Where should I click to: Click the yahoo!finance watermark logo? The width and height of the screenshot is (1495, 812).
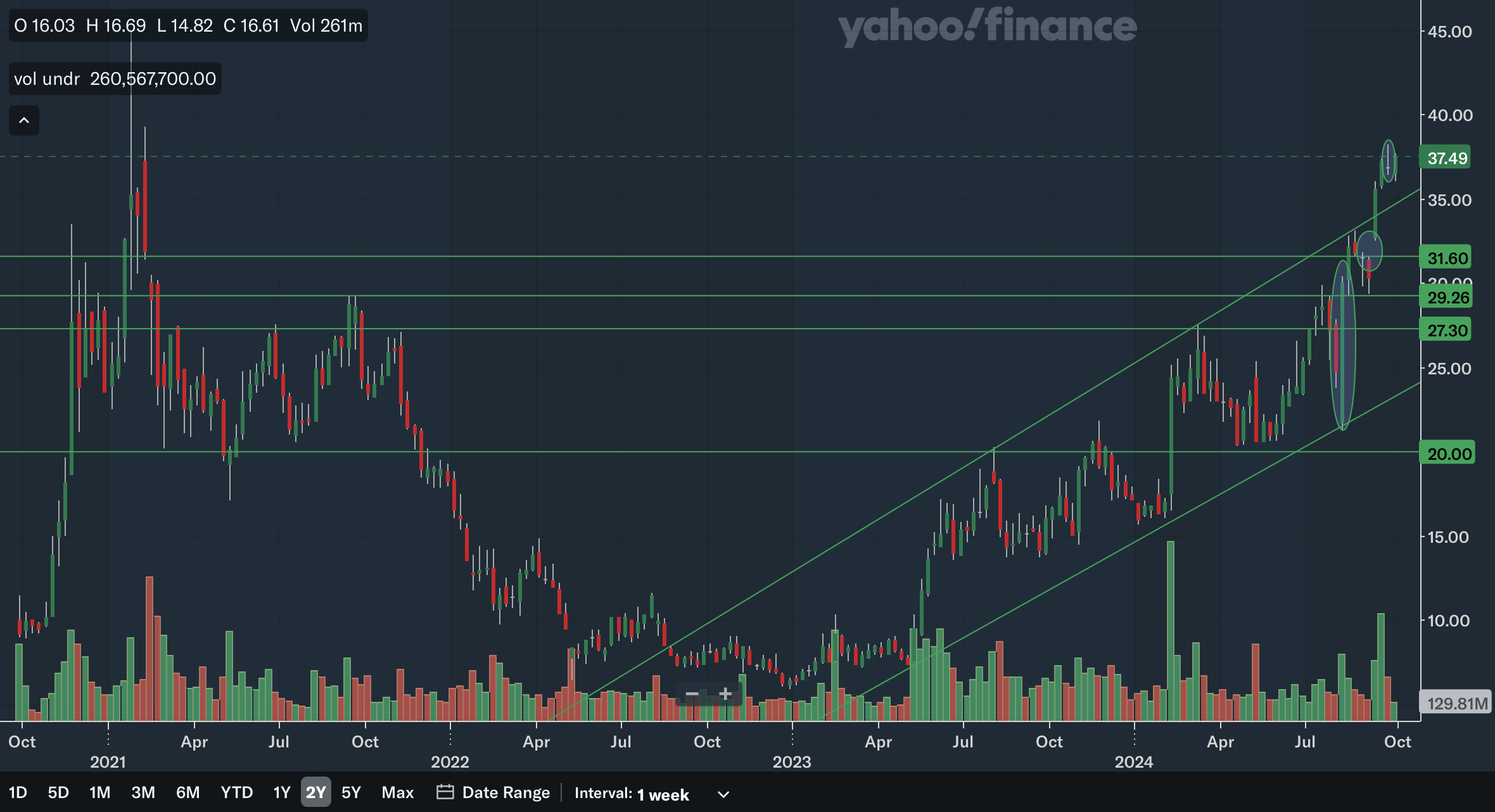987,28
